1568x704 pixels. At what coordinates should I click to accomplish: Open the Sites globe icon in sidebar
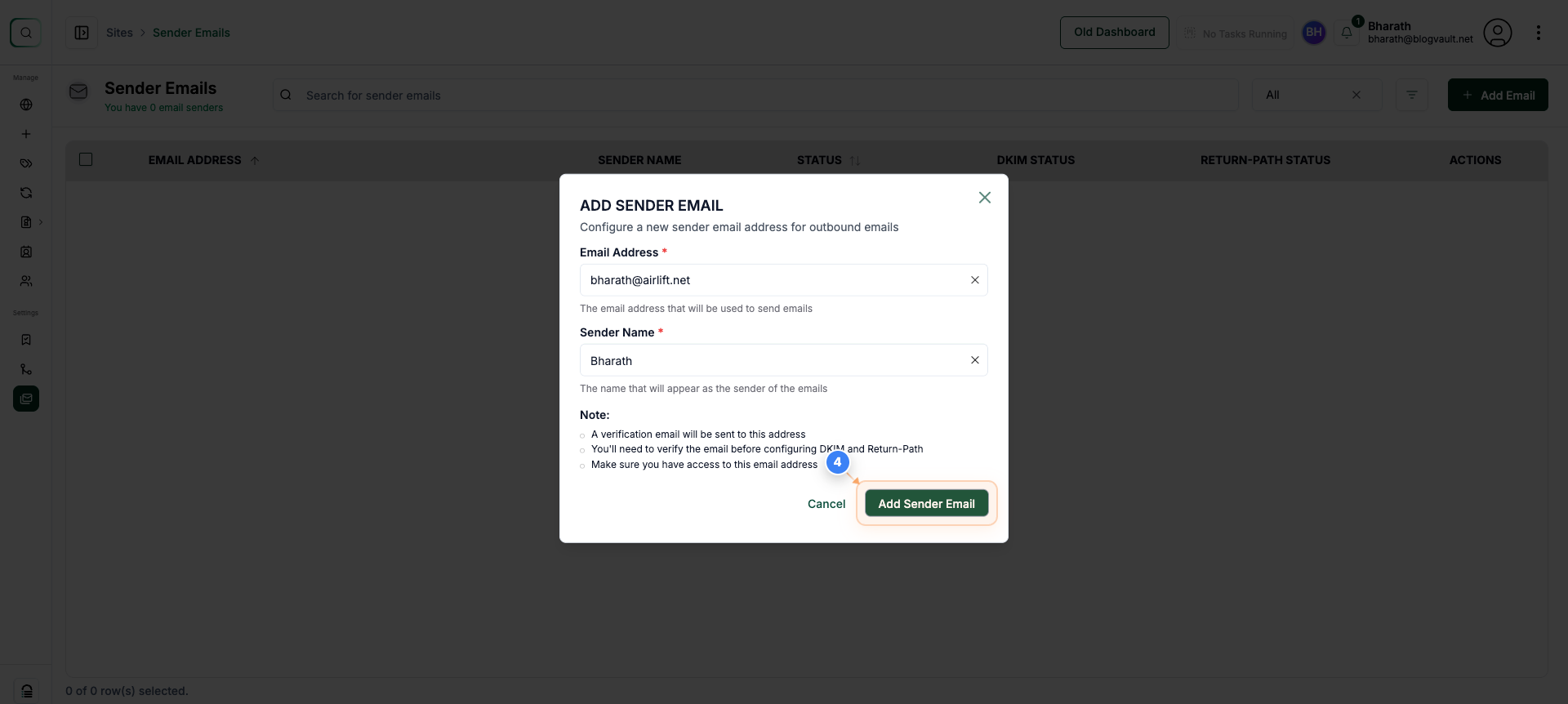coord(26,105)
